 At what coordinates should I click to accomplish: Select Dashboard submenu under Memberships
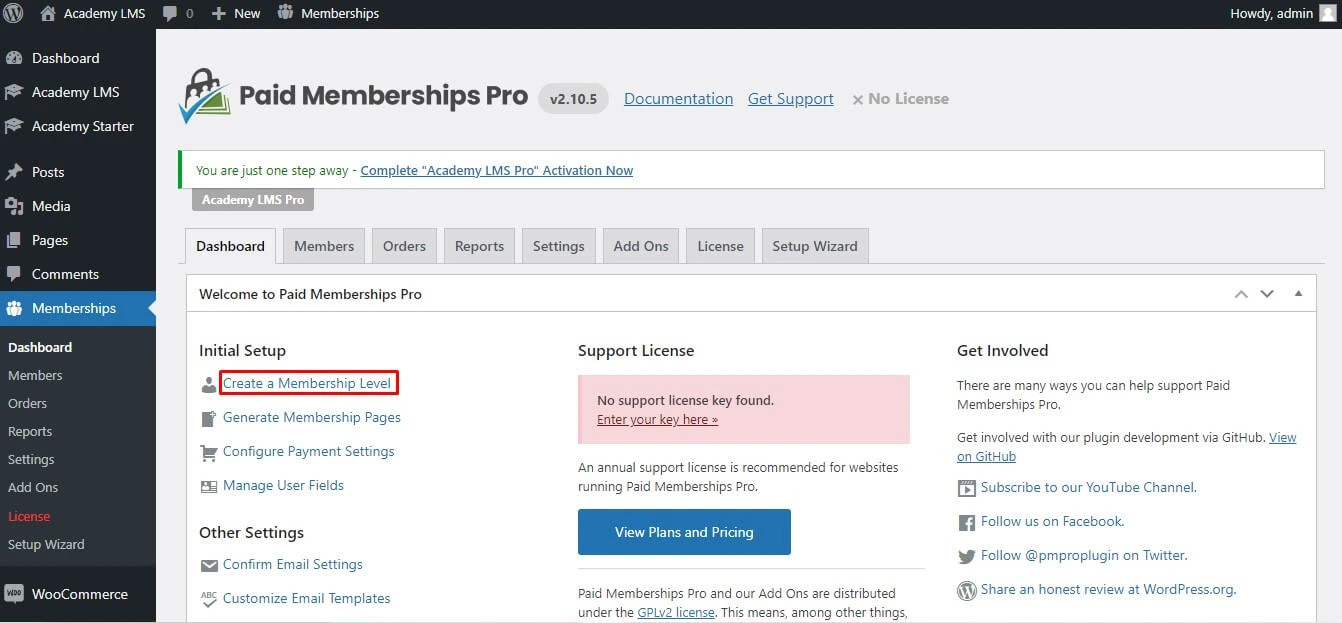[x=40, y=347]
